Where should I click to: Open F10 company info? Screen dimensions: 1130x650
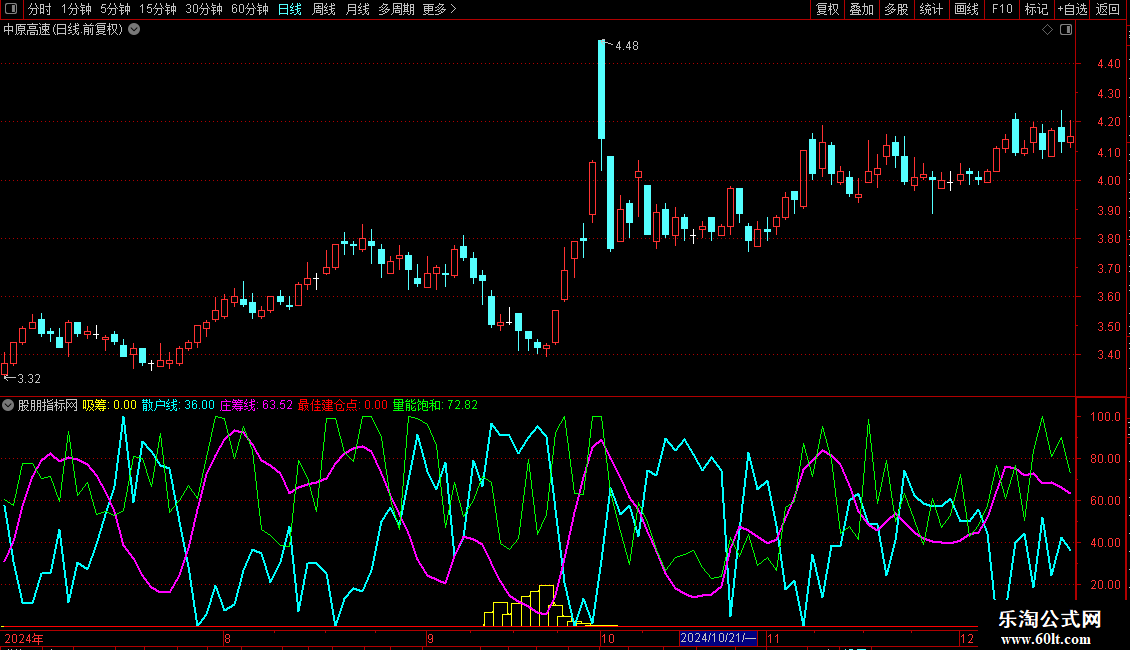(1002, 9)
